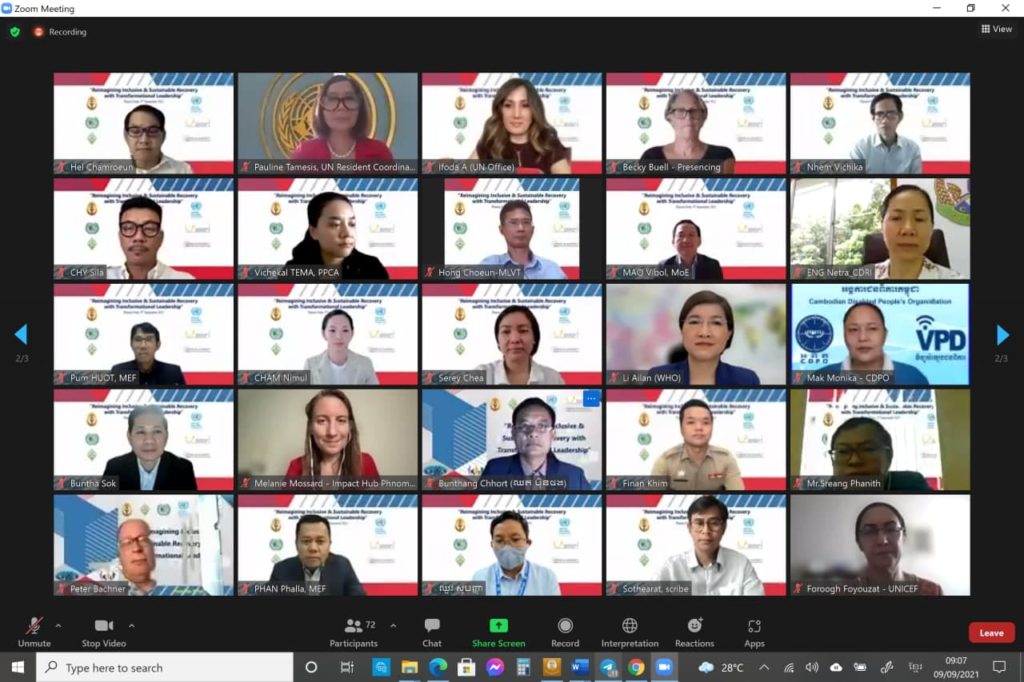Click Share Screen button
The height and width of the screenshot is (682, 1024).
[498, 632]
